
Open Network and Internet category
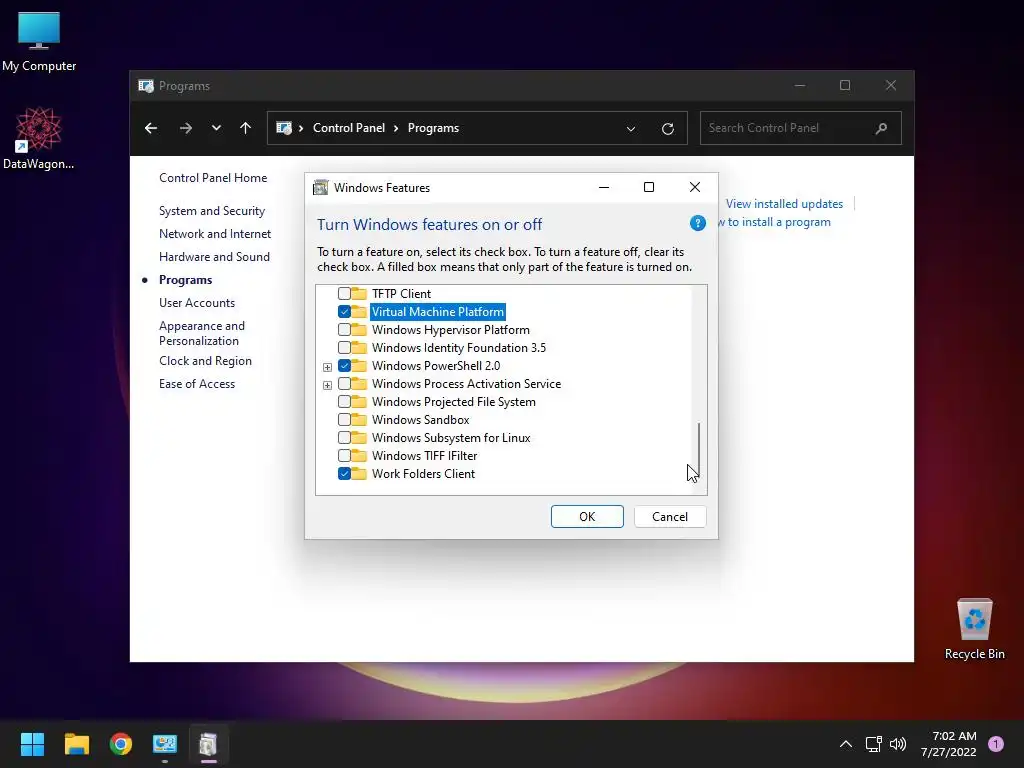[215, 234]
